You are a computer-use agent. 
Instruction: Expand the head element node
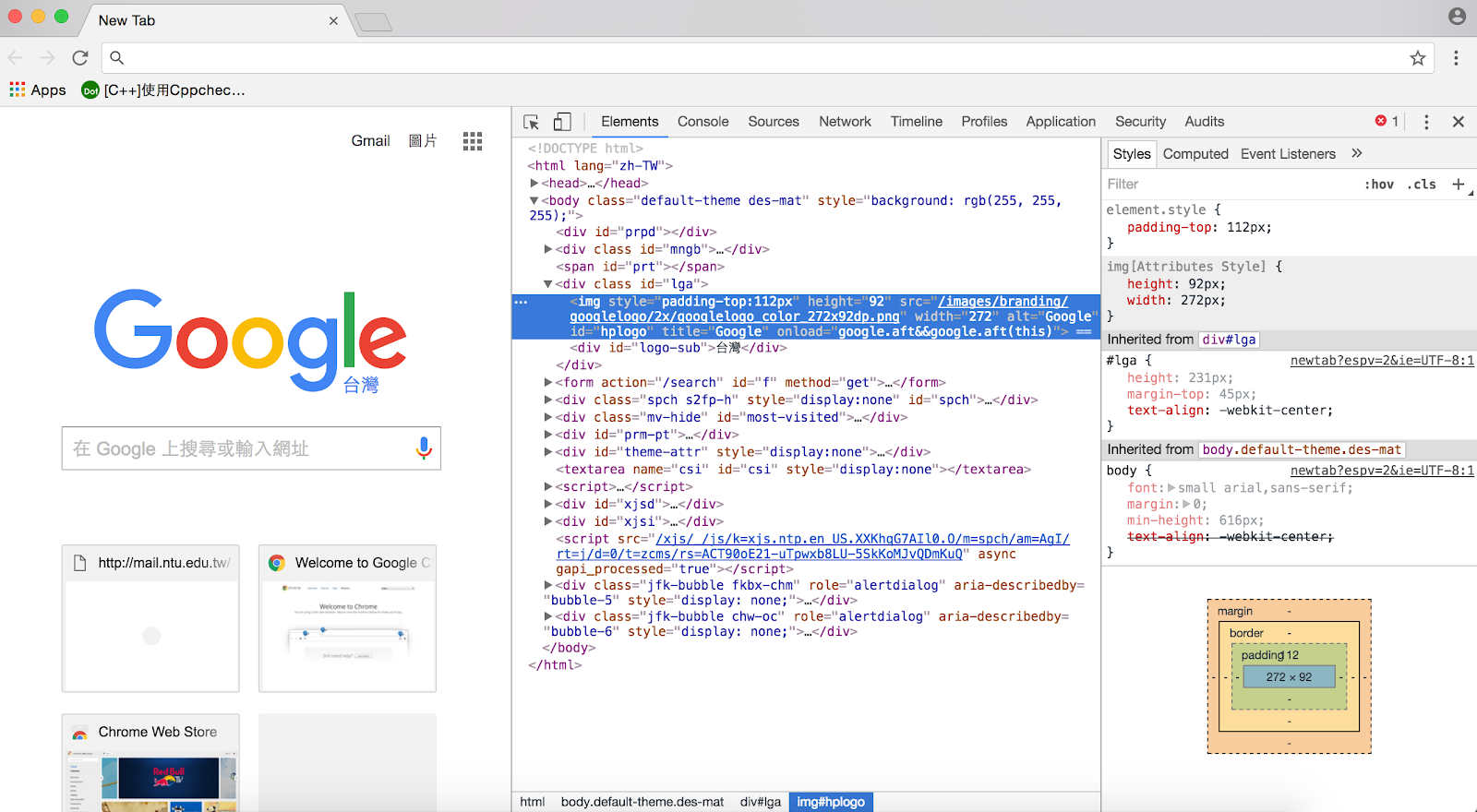click(534, 183)
